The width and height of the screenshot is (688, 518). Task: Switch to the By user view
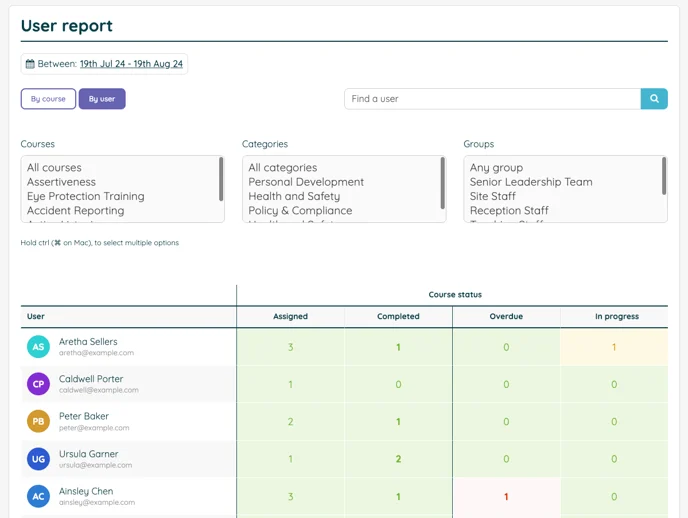pyautogui.click(x=102, y=99)
